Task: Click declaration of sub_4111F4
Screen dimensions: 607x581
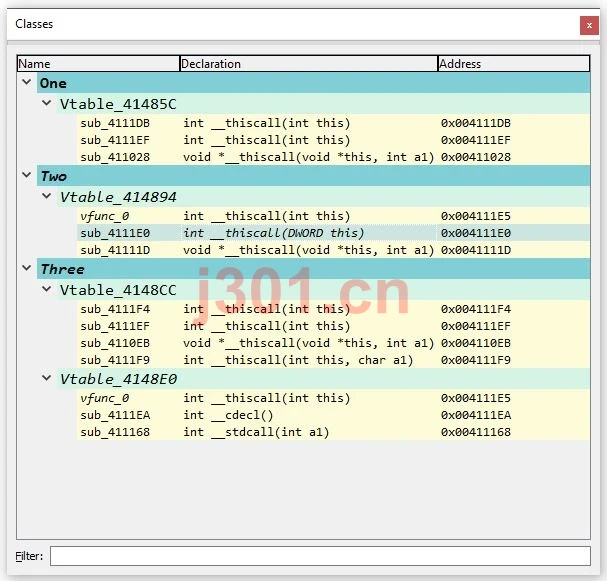Action: point(267,309)
